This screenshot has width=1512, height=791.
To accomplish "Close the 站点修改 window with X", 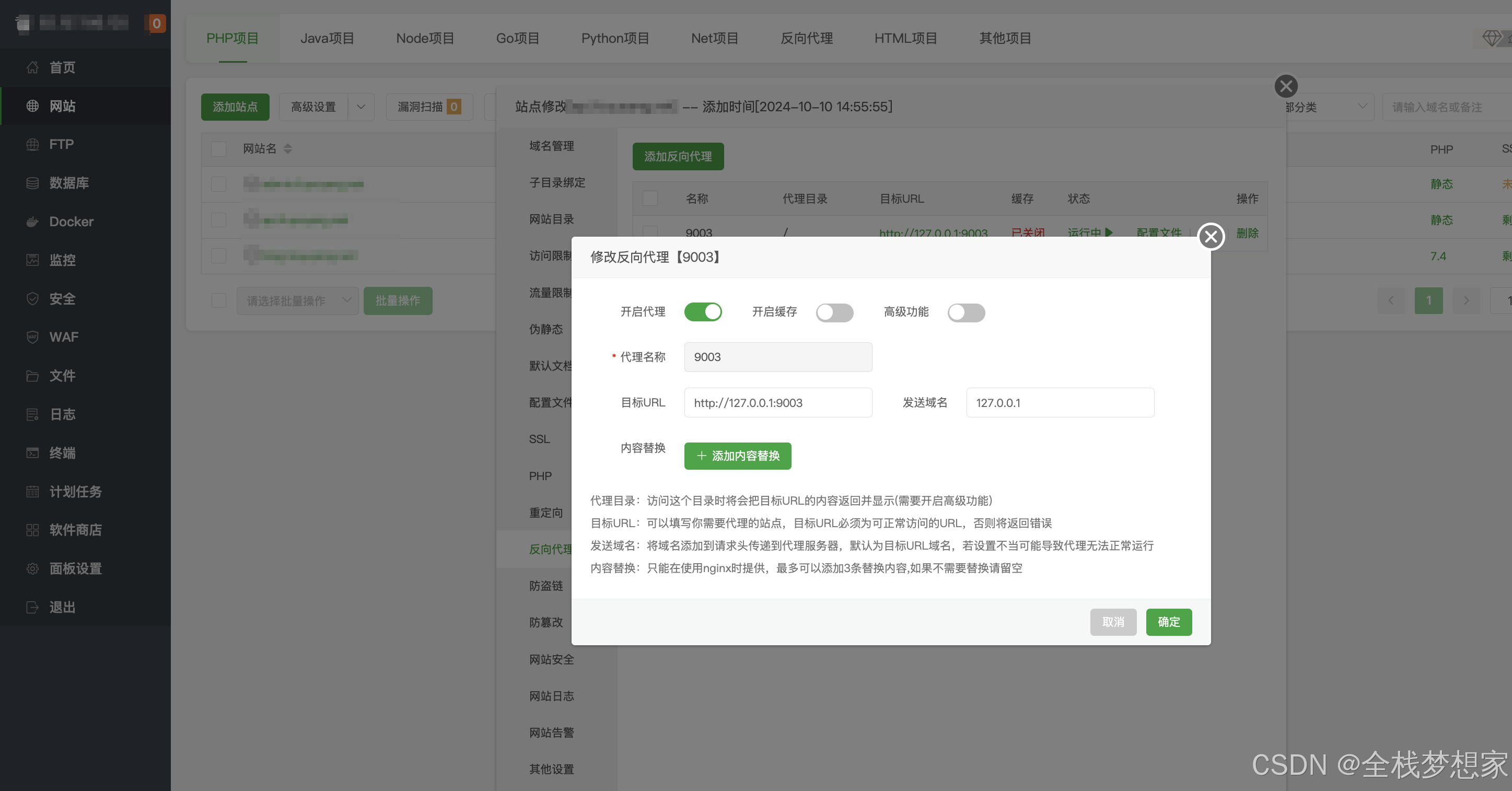I will click(1286, 86).
